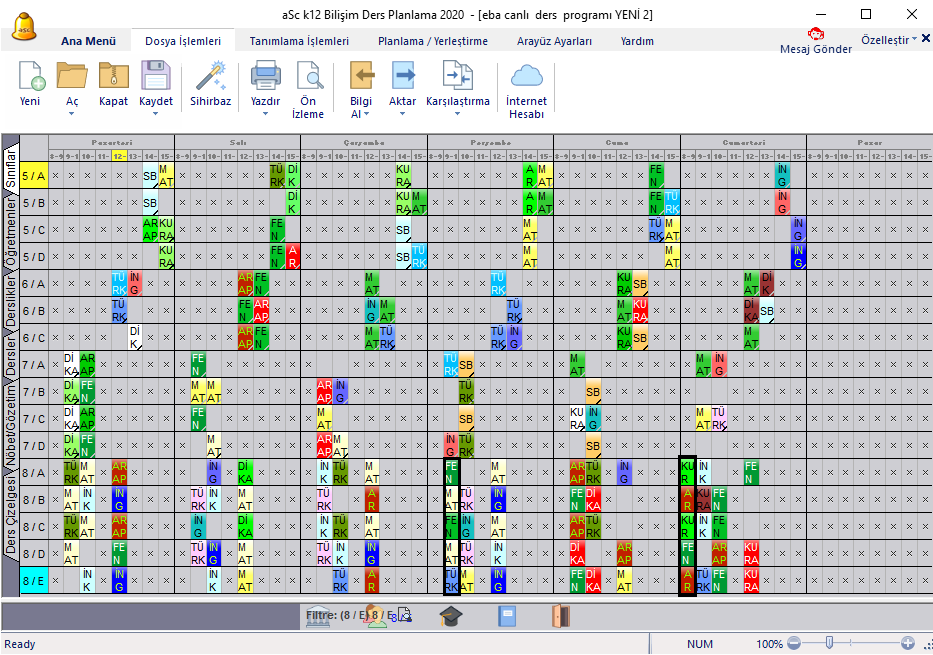This screenshot has width=933, height=655.
Task: Expand the Kaydet dropdown arrow
Action: pyautogui.click(x=156, y=114)
